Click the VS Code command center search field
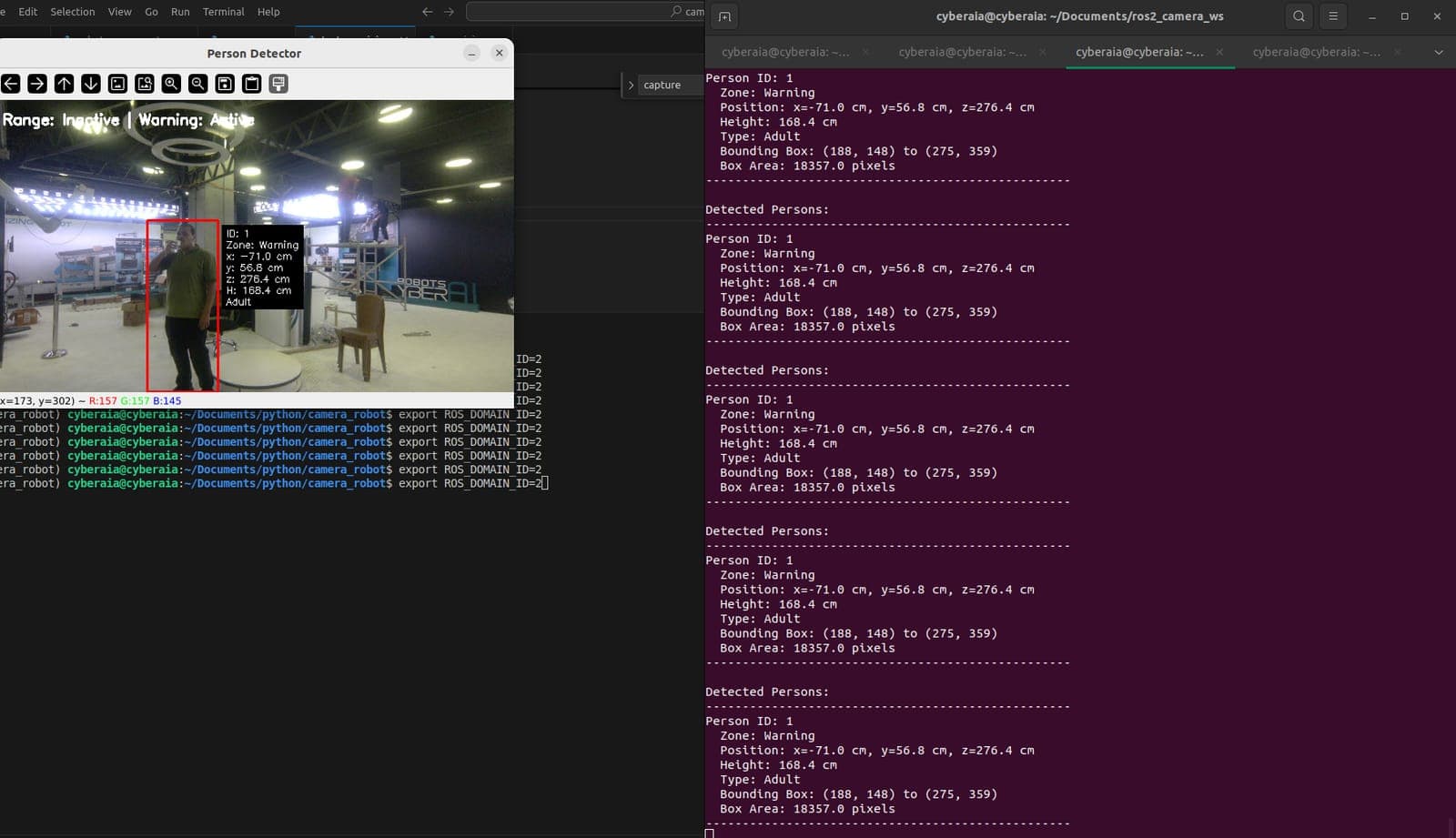Viewport: 1456px width, 838px height. pyautogui.click(x=587, y=12)
